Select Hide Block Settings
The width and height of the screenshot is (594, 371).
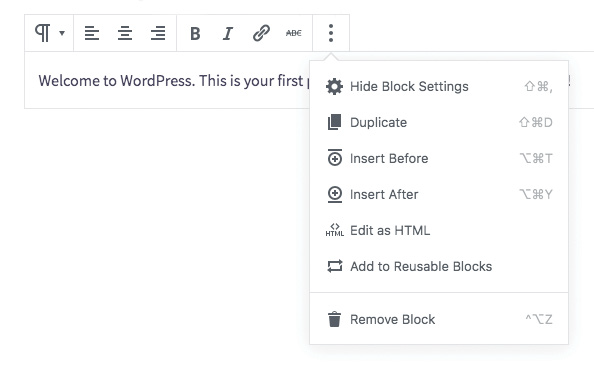(439, 86)
